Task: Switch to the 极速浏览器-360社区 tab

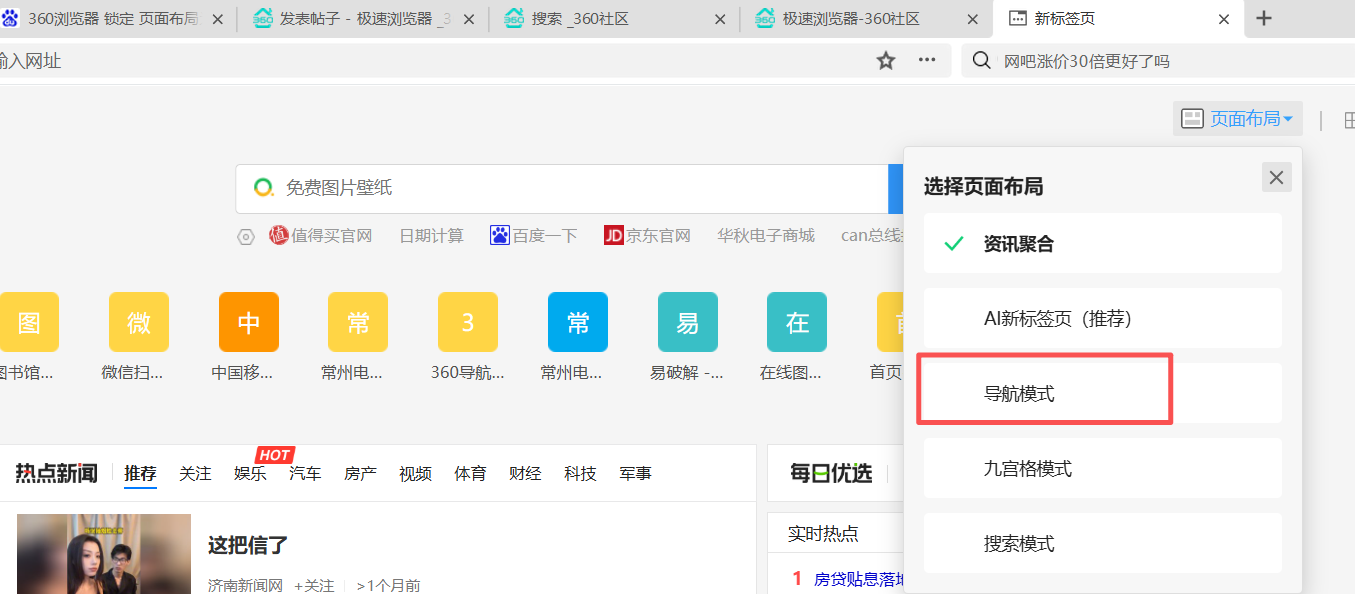Action: [867, 19]
